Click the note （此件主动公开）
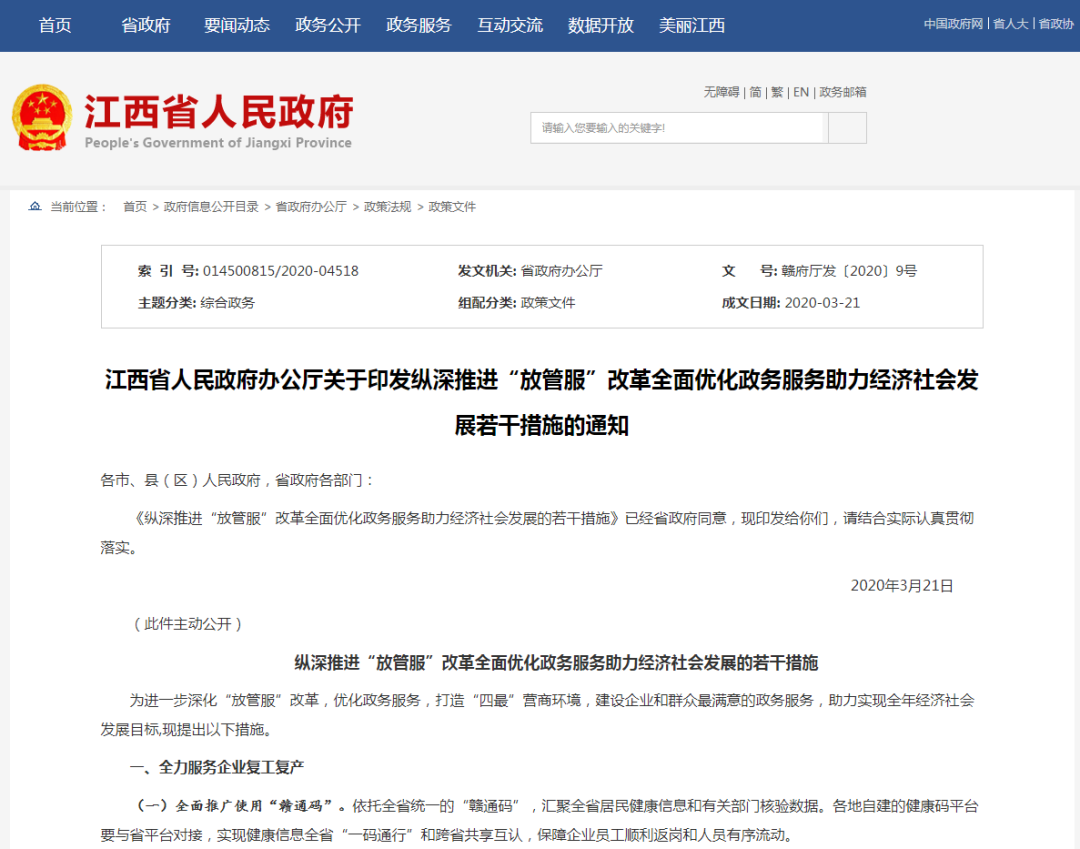 click(187, 625)
